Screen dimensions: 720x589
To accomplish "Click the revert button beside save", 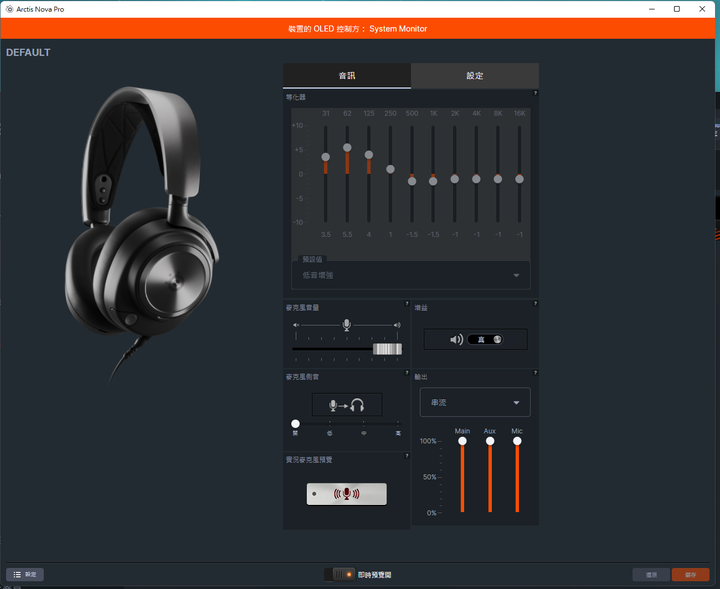I will (651, 575).
